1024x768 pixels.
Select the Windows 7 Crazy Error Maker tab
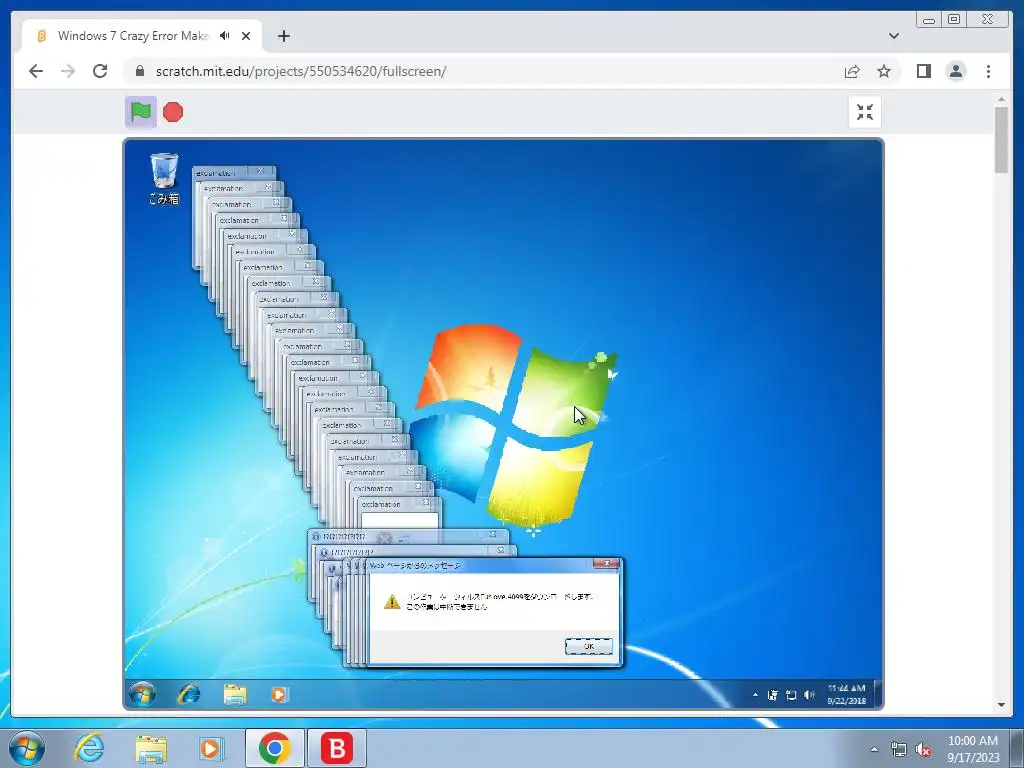click(x=142, y=36)
